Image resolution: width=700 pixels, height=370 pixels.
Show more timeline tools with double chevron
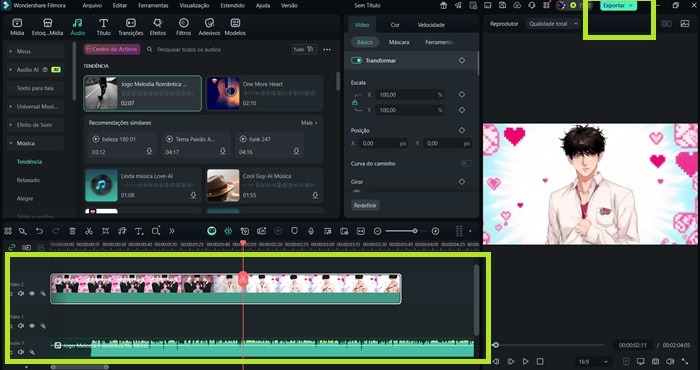(172, 231)
